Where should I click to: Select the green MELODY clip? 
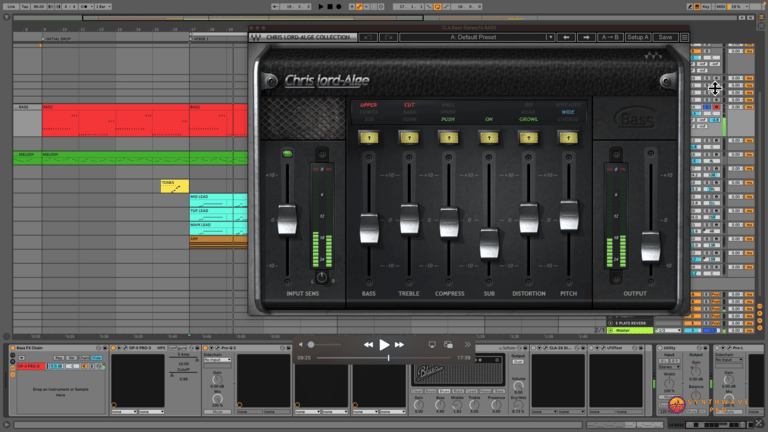pos(144,158)
